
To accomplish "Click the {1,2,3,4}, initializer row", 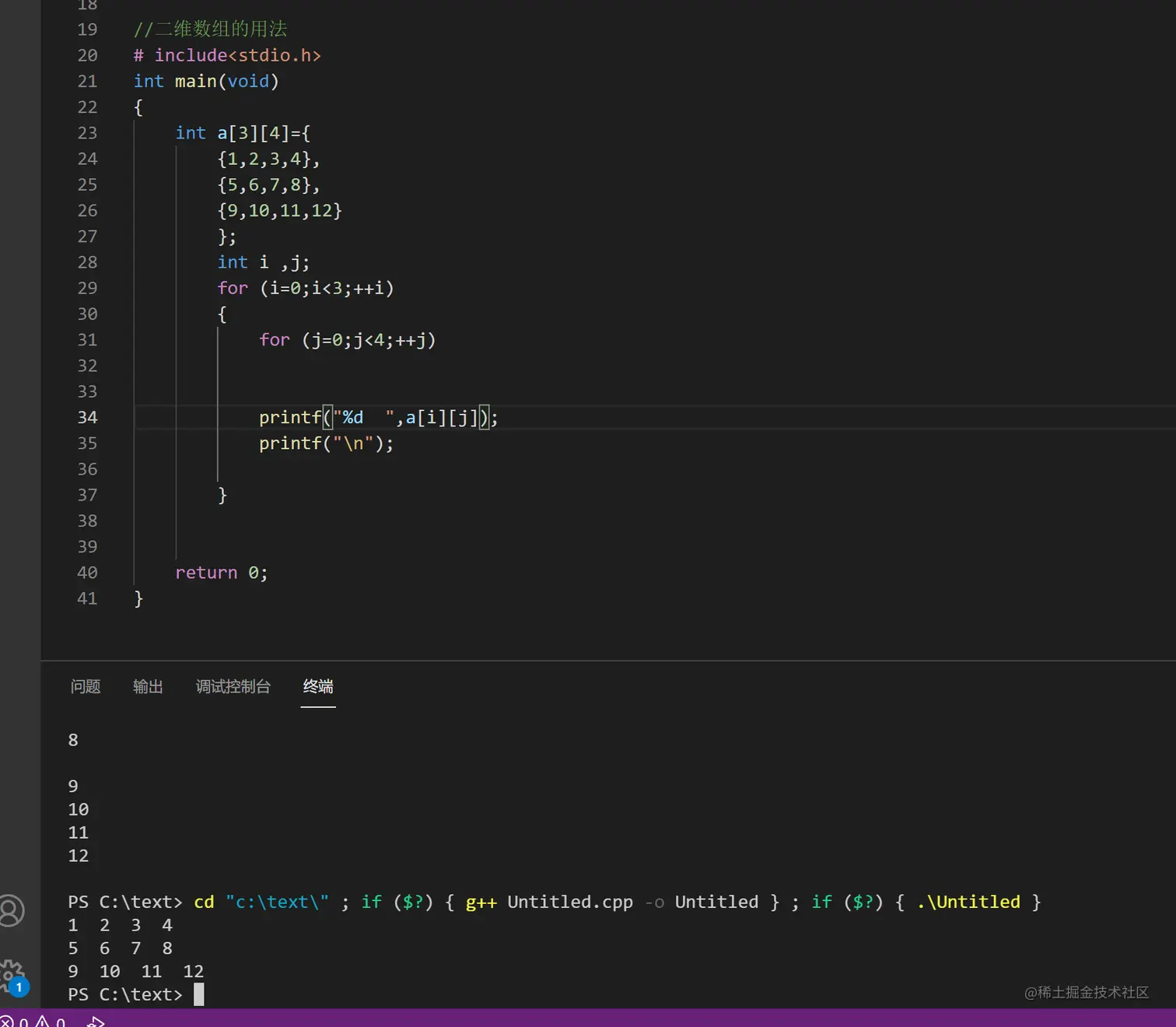I will 269,159.
